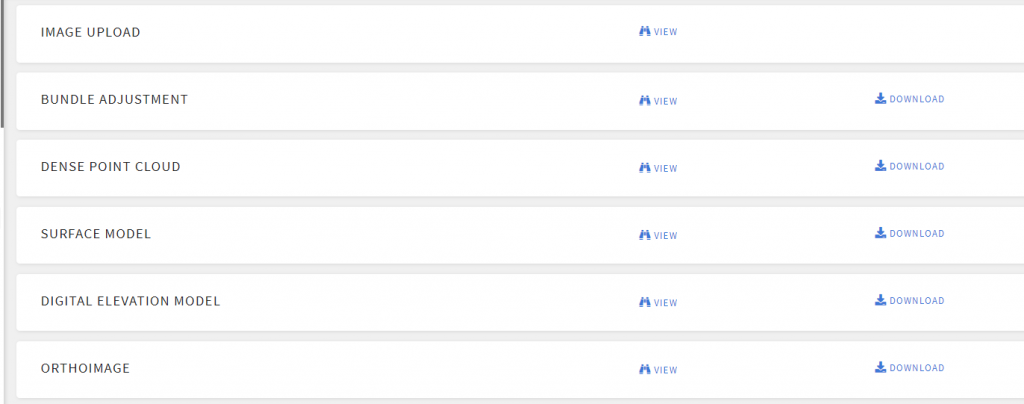The width and height of the screenshot is (1024, 404).
Task: Click binoculars icon in Image Upload row
Action: pyautogui.click(x=645, y=31)
